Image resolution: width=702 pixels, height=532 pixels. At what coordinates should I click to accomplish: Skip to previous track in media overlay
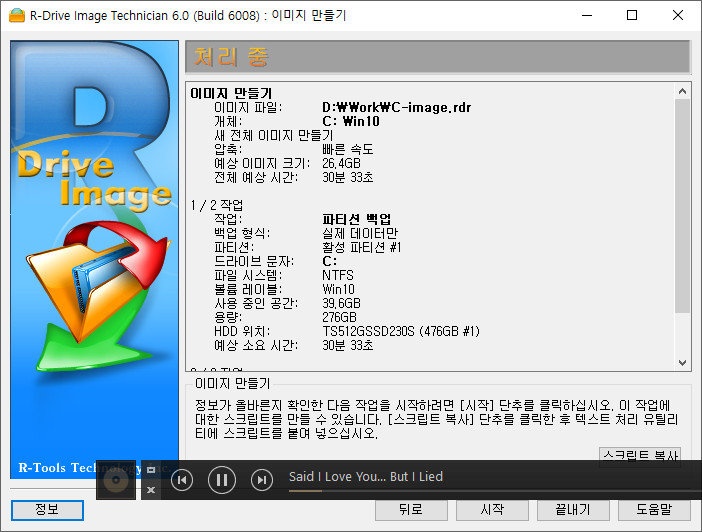(x=182, y=480)
